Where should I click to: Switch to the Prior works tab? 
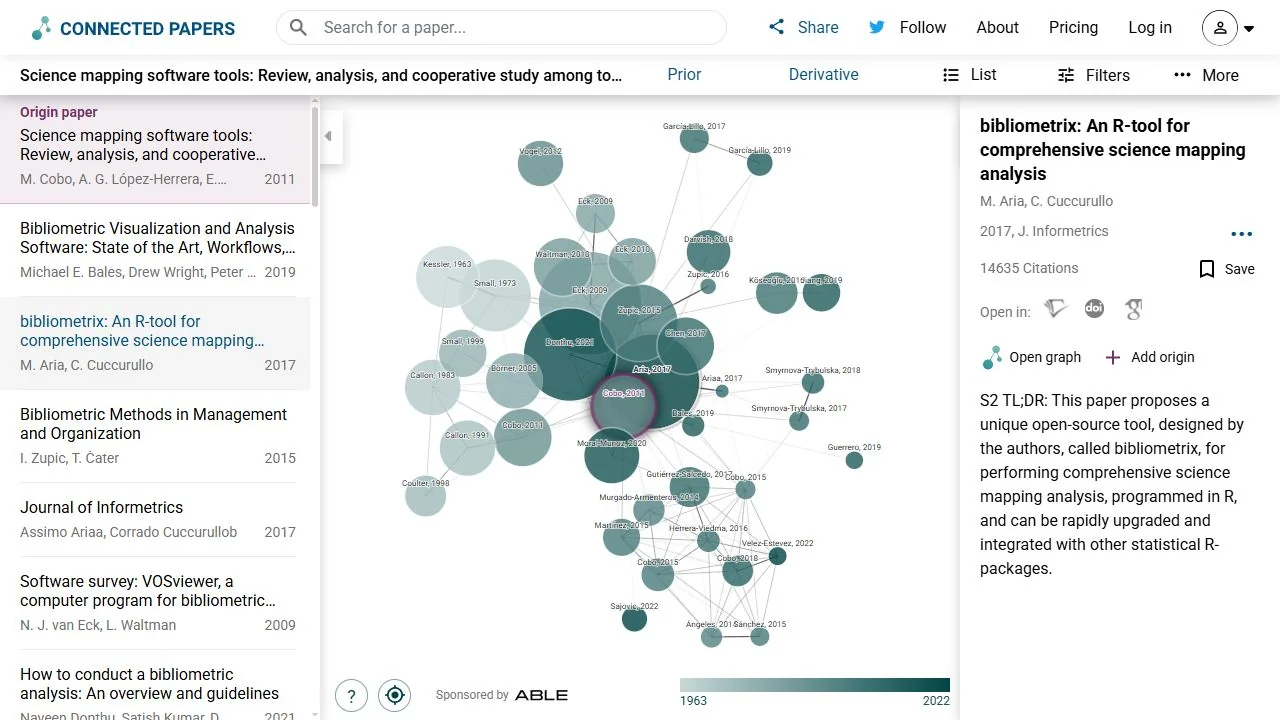coord(684,74)
